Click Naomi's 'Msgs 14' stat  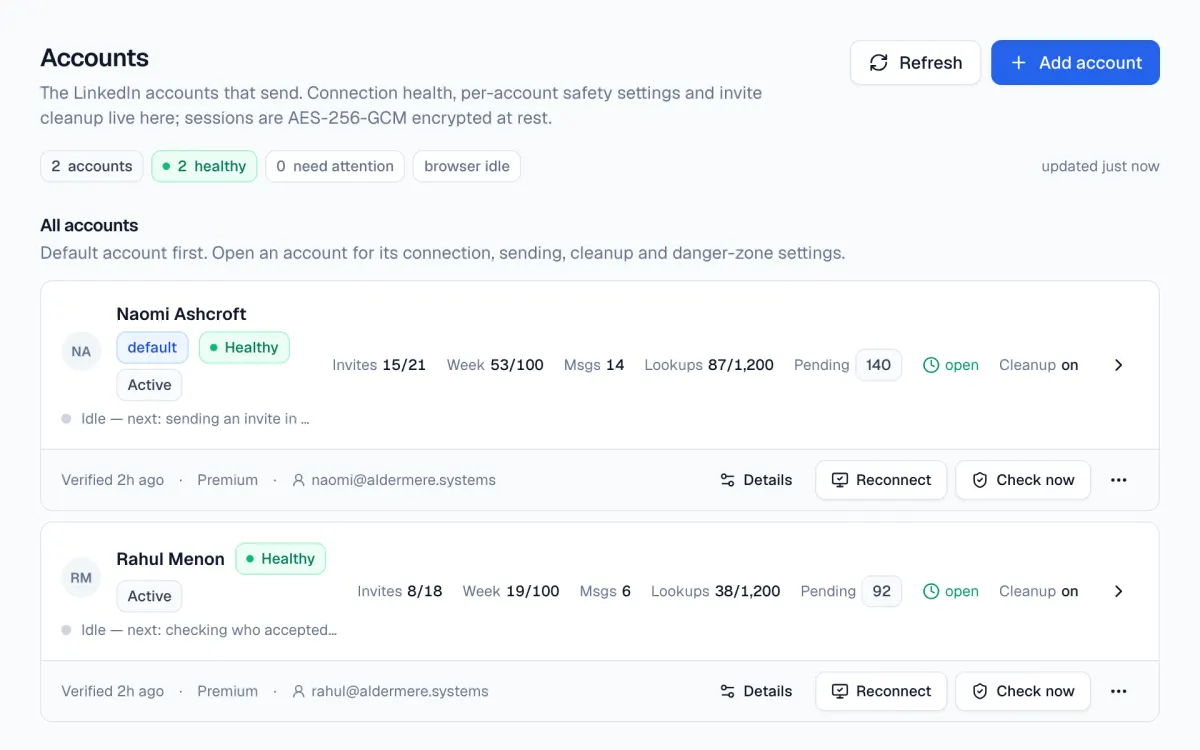point(594,365)
